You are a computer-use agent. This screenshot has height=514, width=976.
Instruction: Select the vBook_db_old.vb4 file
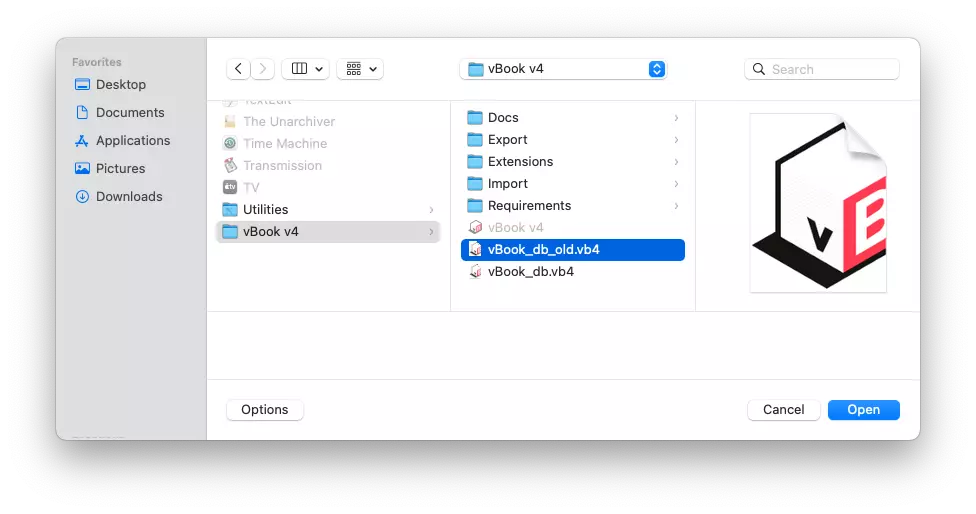tap(573, 250)
